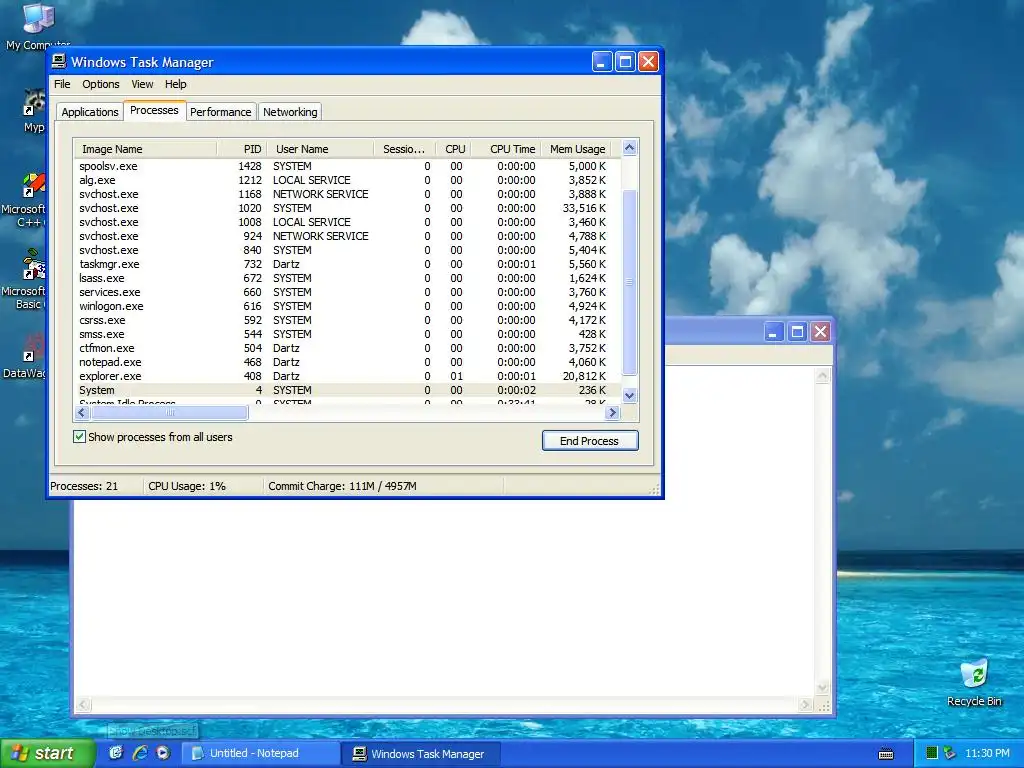Select the explorer.exe process

pos(347,377)
